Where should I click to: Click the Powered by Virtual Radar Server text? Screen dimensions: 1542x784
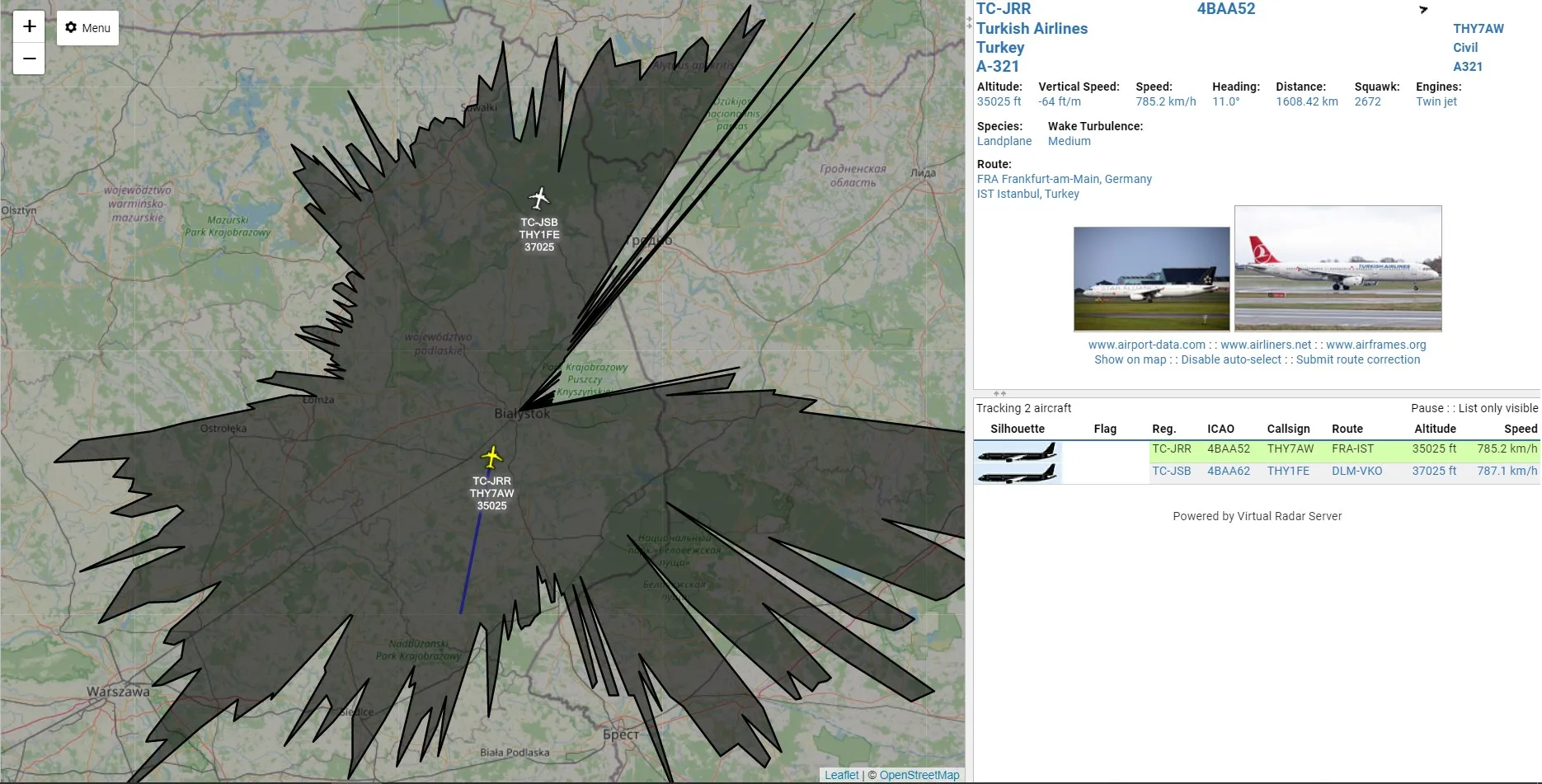coord(1258,516)
